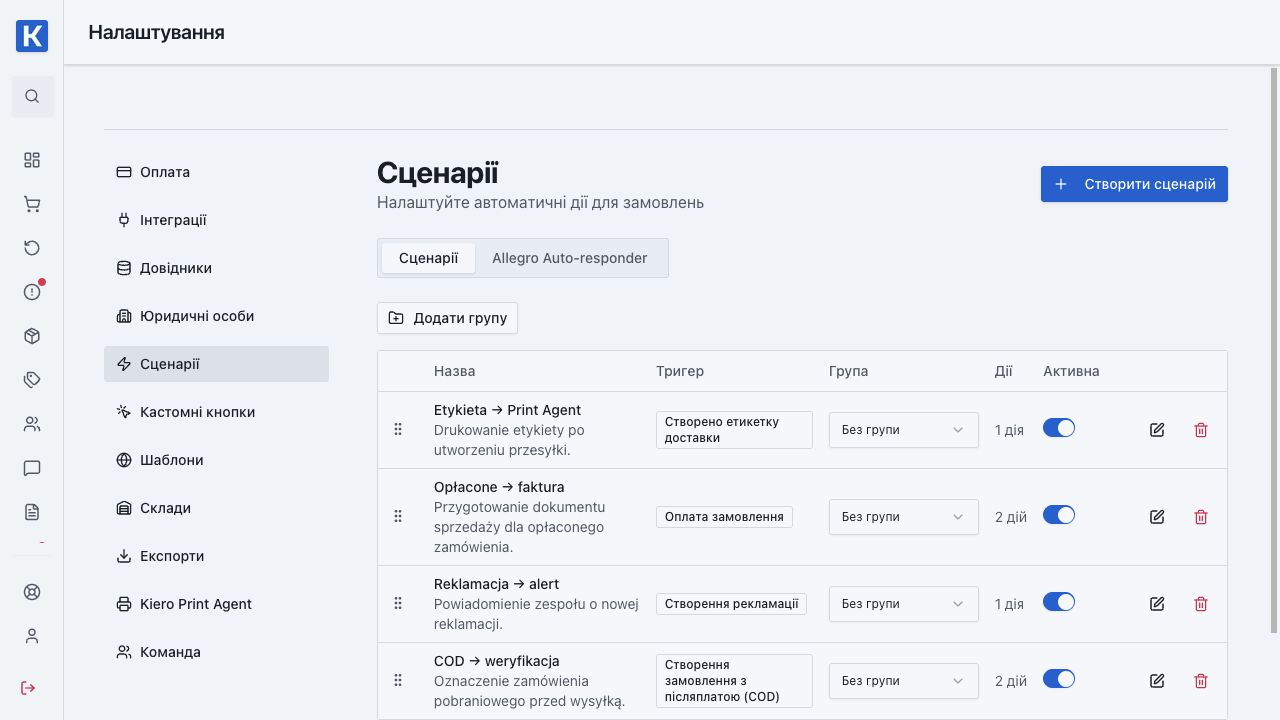1280x720 pixels.
Task: Open group dropdown for Etykieta → Print Agent
Action: (x=904, y=430)
